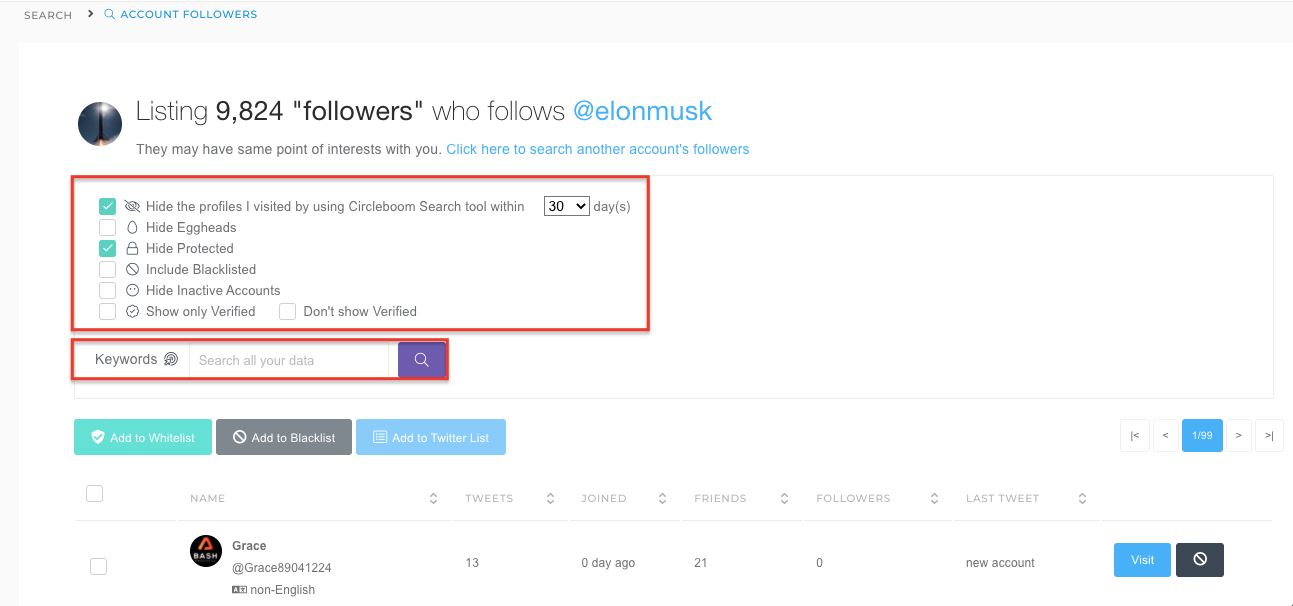The height and width of the screenshot is (606, 1293).
Task: Click the egghead icon beside Hide Eggheads
Action: point(133,227)
